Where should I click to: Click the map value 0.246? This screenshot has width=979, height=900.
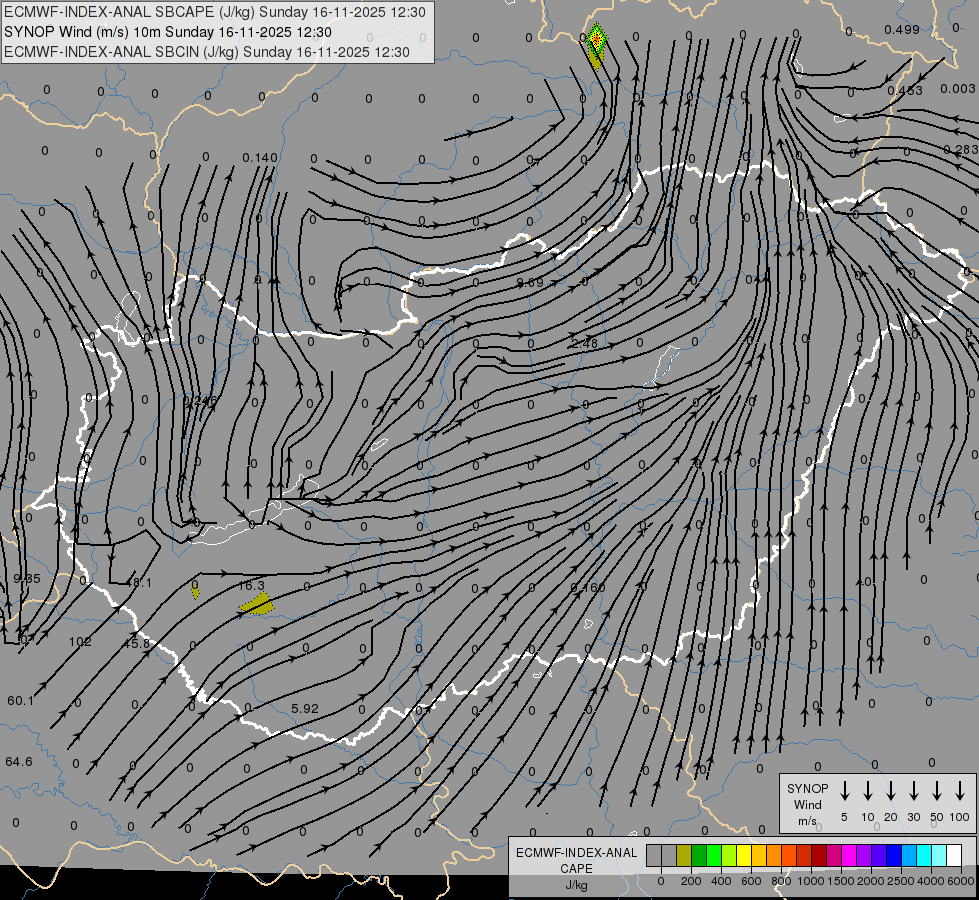200,400
